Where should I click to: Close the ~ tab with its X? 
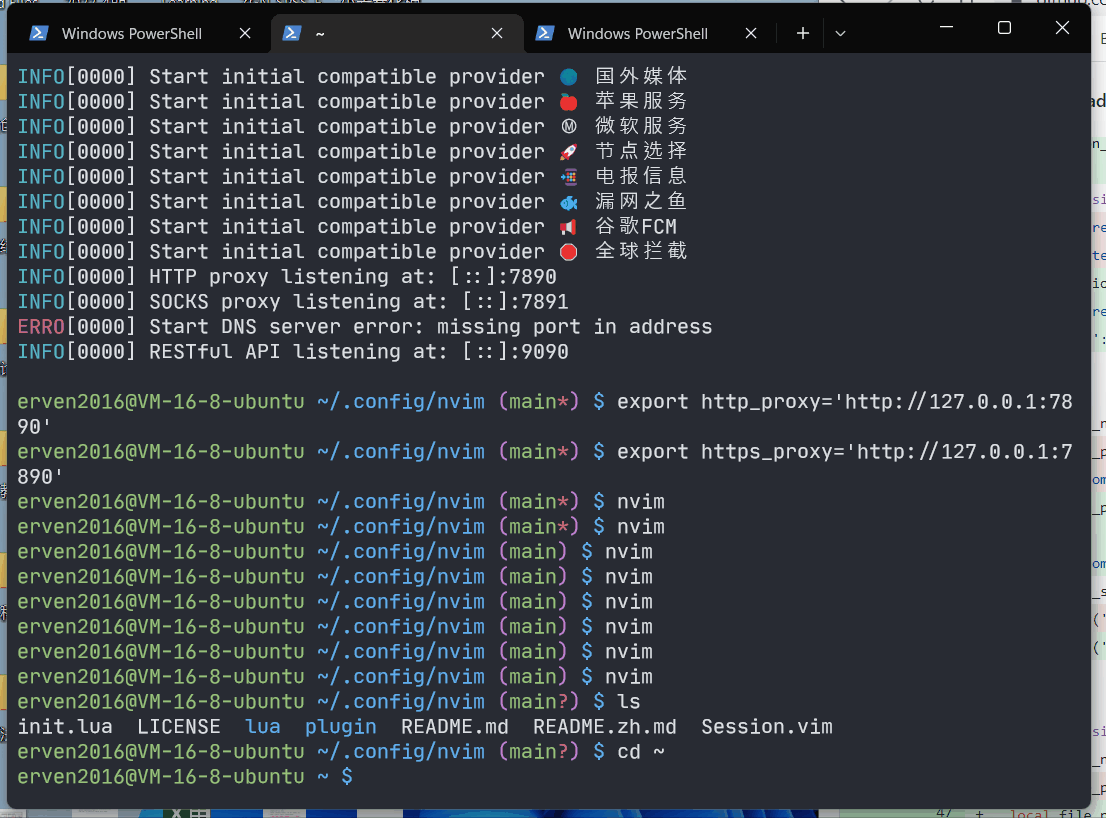(x=497, y=32)
